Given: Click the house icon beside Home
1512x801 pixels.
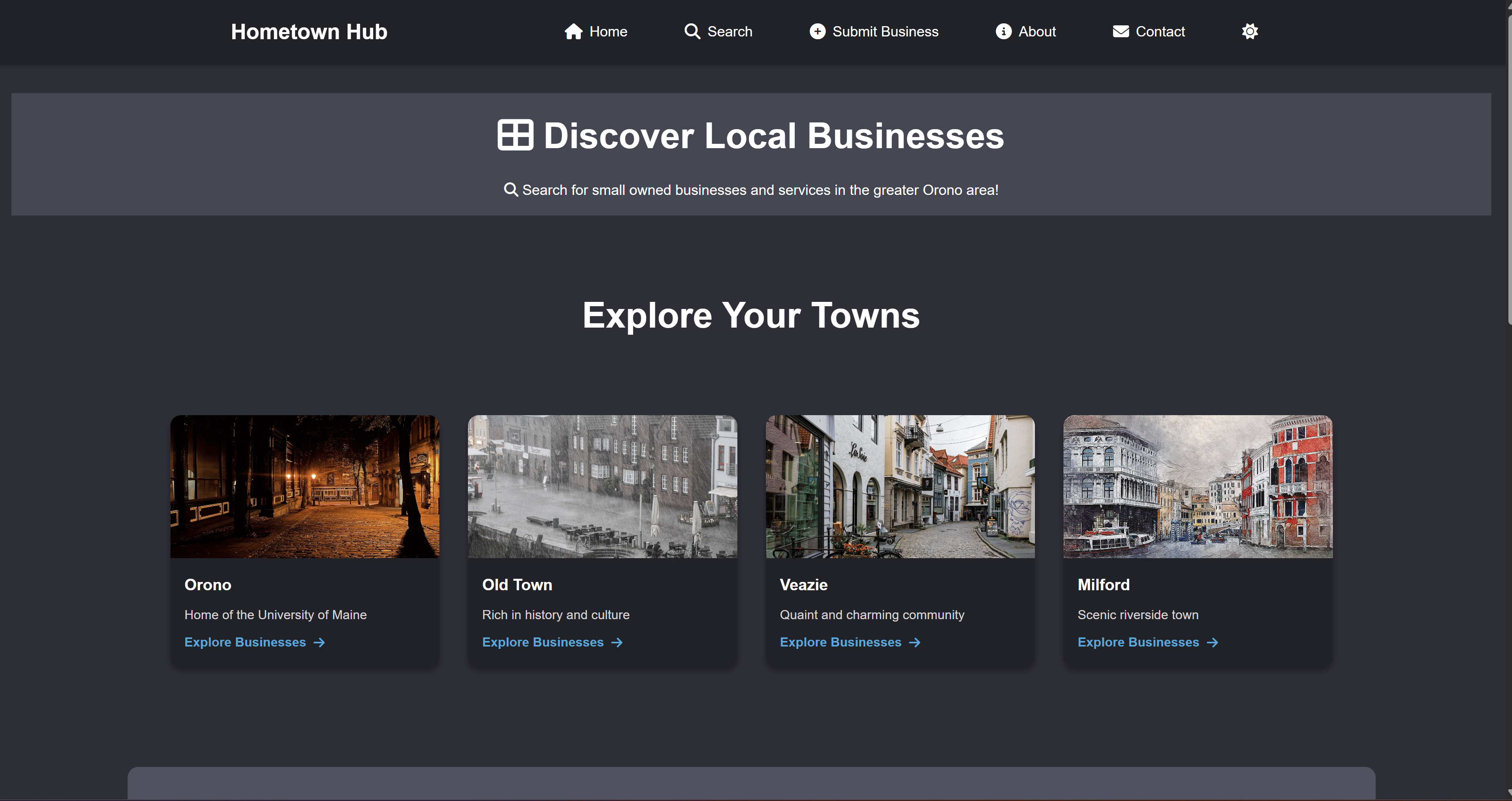Looking at the screenshot, I should [x=573, y=32].
